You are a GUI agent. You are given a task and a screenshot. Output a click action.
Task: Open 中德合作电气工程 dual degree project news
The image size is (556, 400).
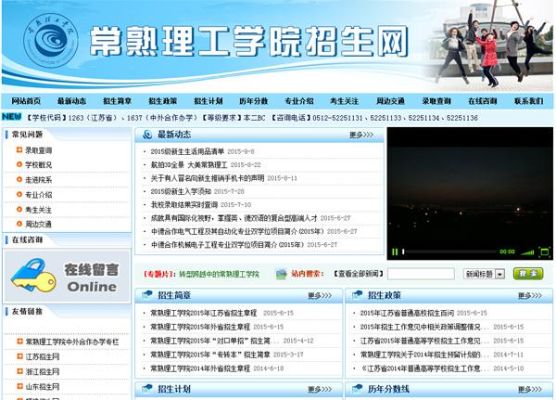(x=237, y=232)
